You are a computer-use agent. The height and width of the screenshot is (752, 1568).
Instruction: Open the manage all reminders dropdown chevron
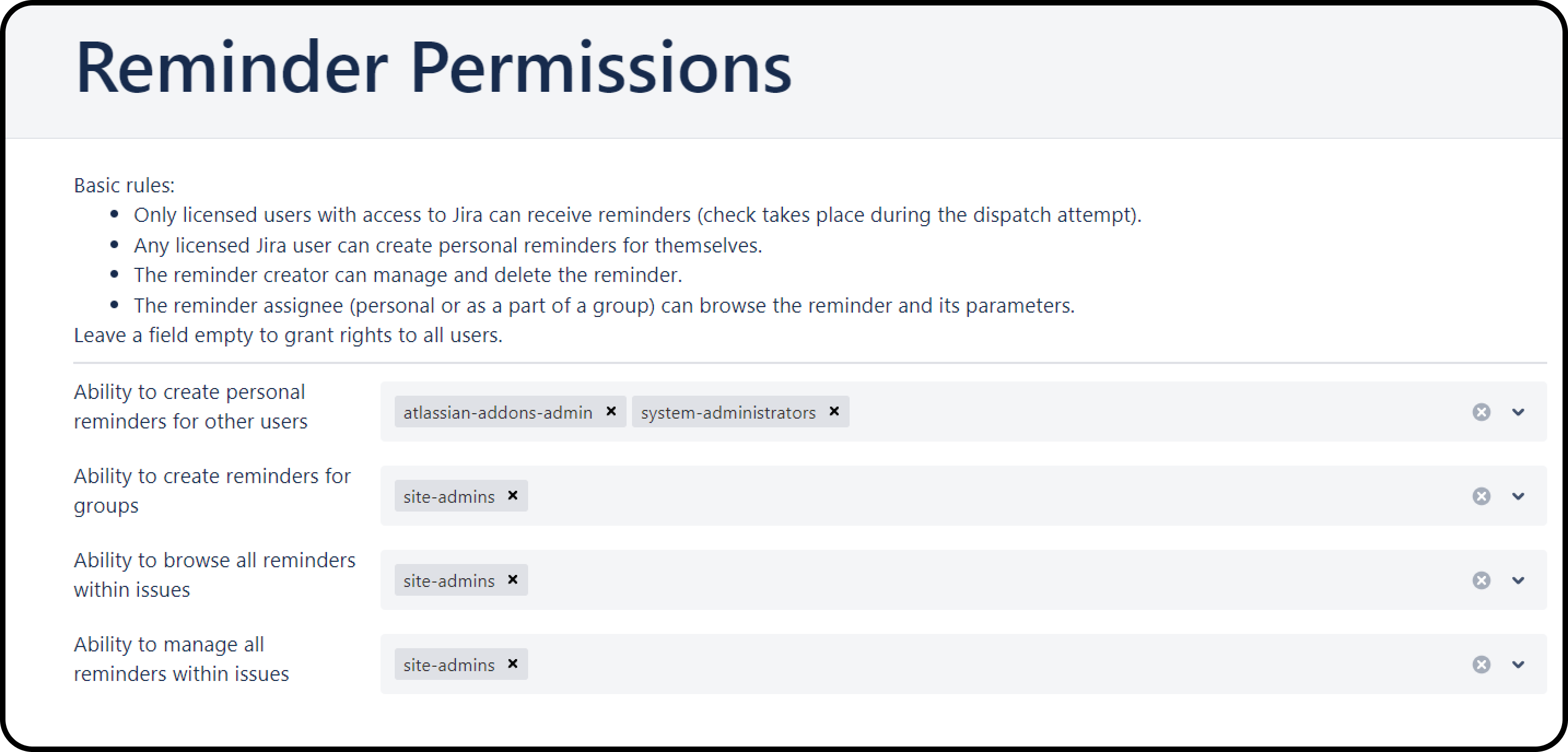(1518, 664)
